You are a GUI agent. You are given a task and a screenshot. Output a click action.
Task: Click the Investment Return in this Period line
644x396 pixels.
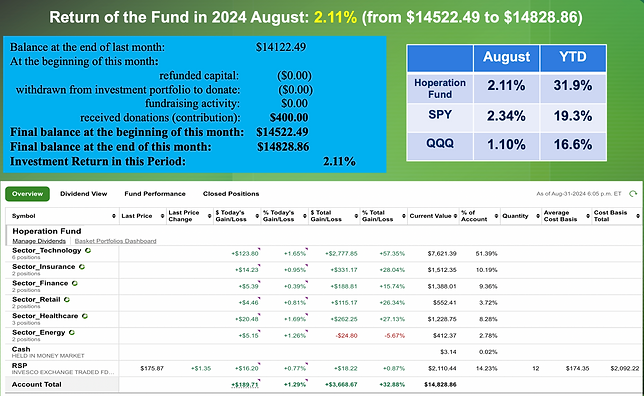183,161
